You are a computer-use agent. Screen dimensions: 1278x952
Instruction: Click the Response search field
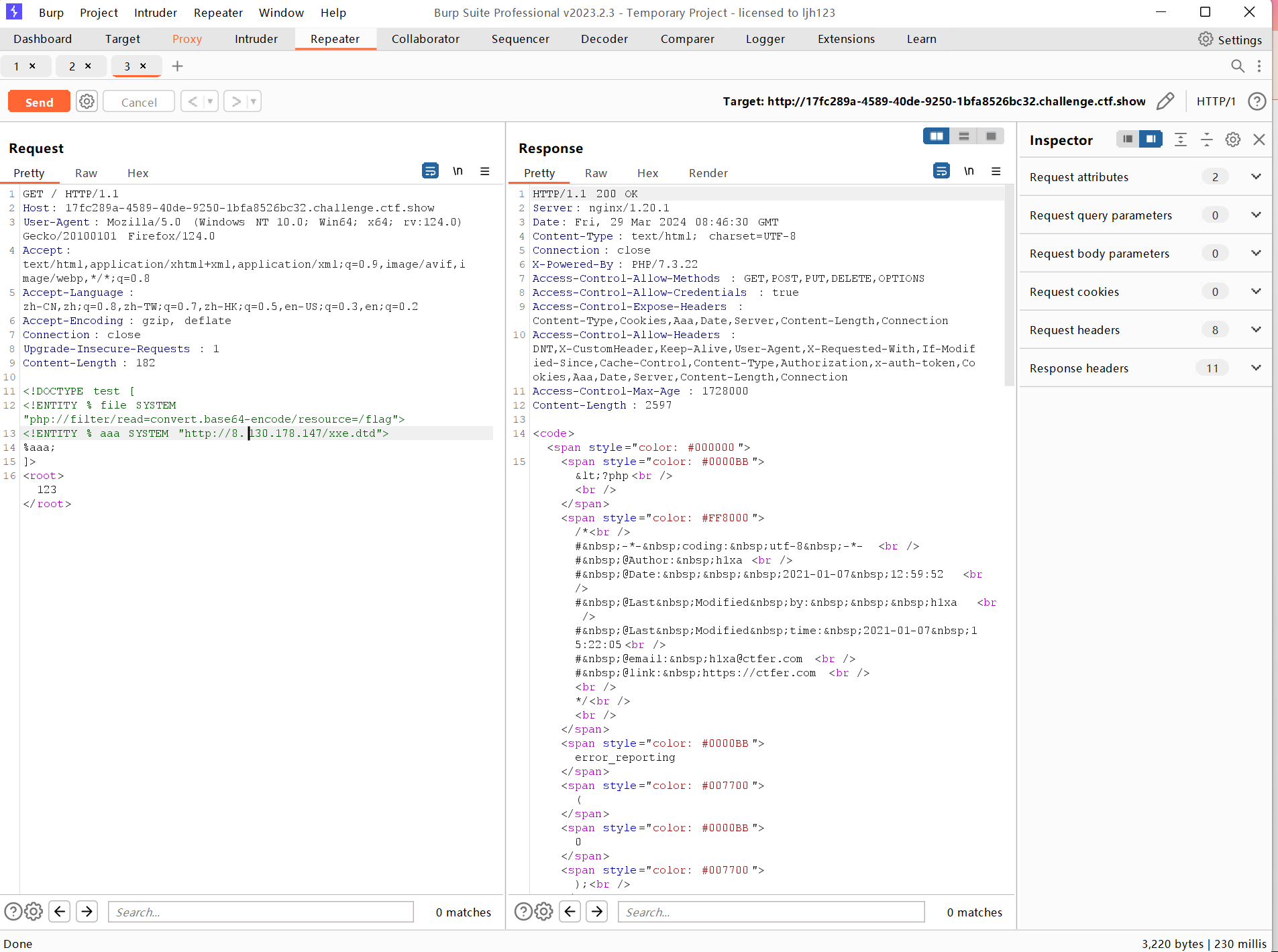771,912
